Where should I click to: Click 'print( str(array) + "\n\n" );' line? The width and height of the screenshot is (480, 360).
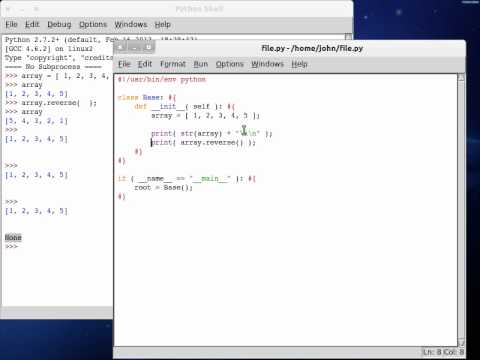[x=212, y=134]
